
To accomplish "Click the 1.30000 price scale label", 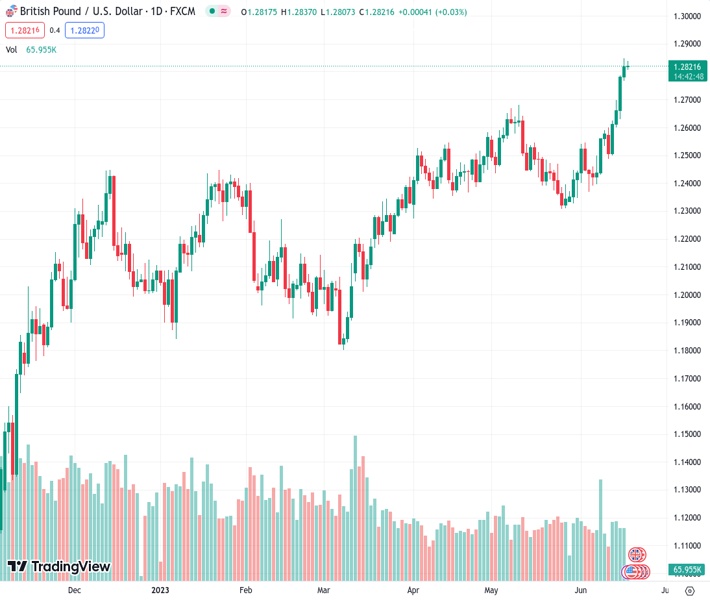I will pos(686,16).
